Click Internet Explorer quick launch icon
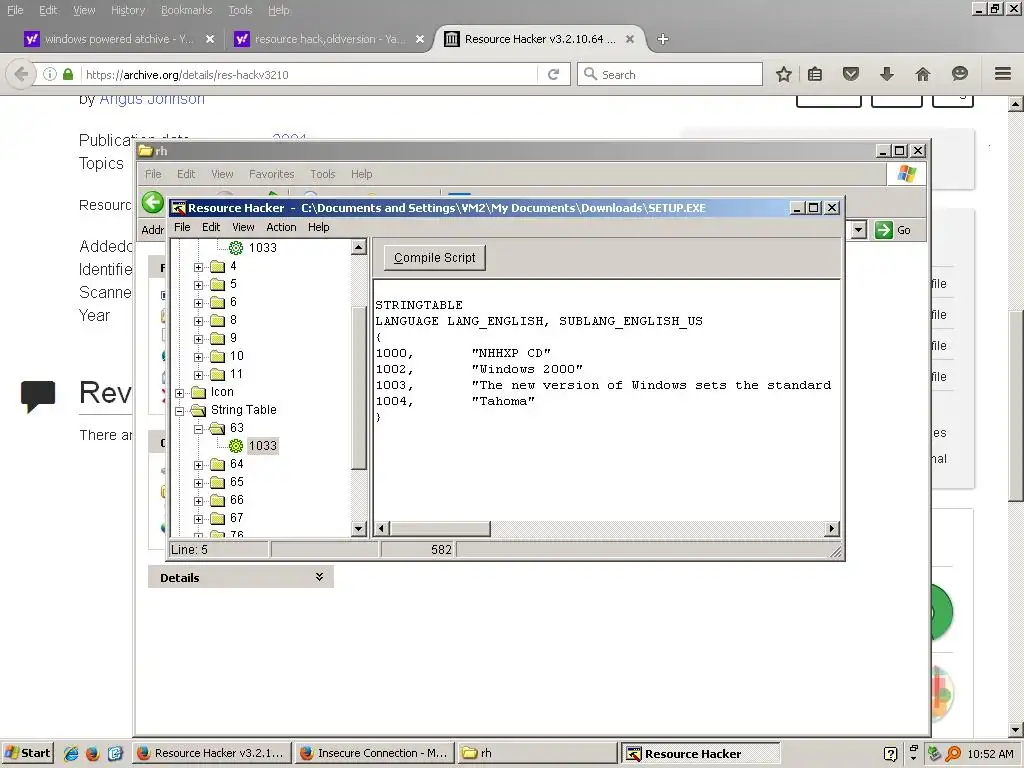 [71, 753]
